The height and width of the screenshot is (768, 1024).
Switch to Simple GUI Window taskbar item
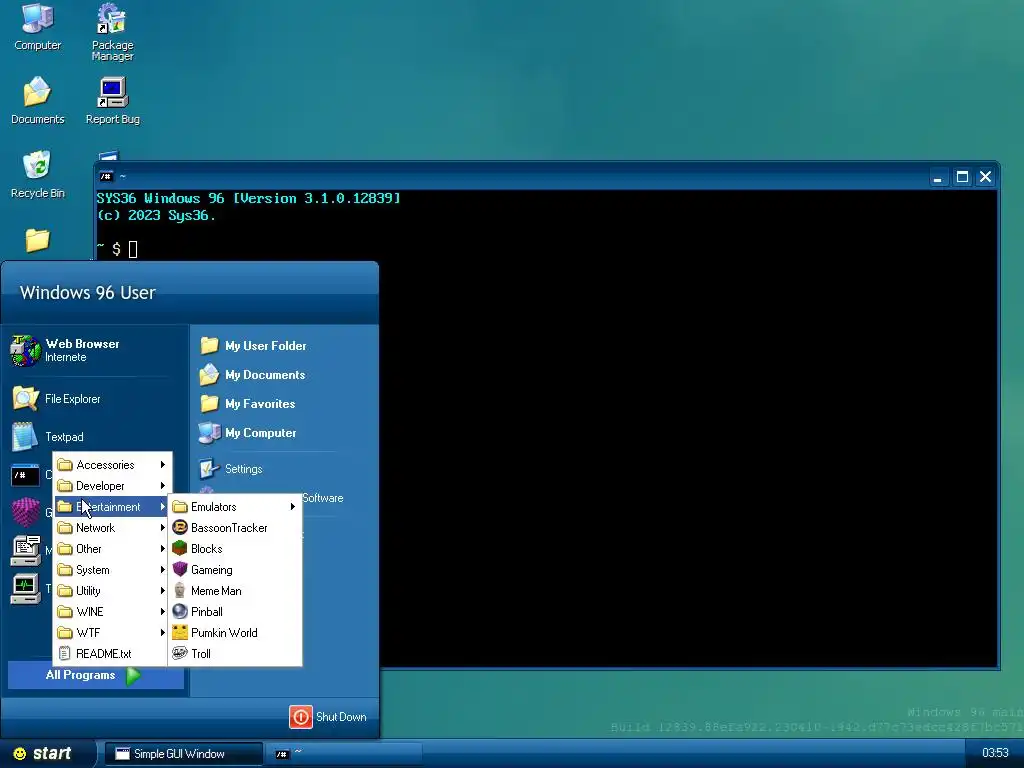pyautogui.click(x=184, y=754)
